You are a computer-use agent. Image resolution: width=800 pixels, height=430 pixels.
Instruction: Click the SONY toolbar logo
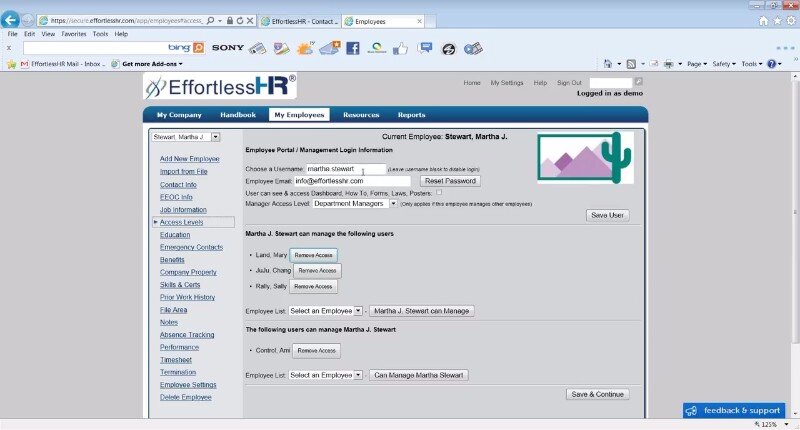pos(227,48)
